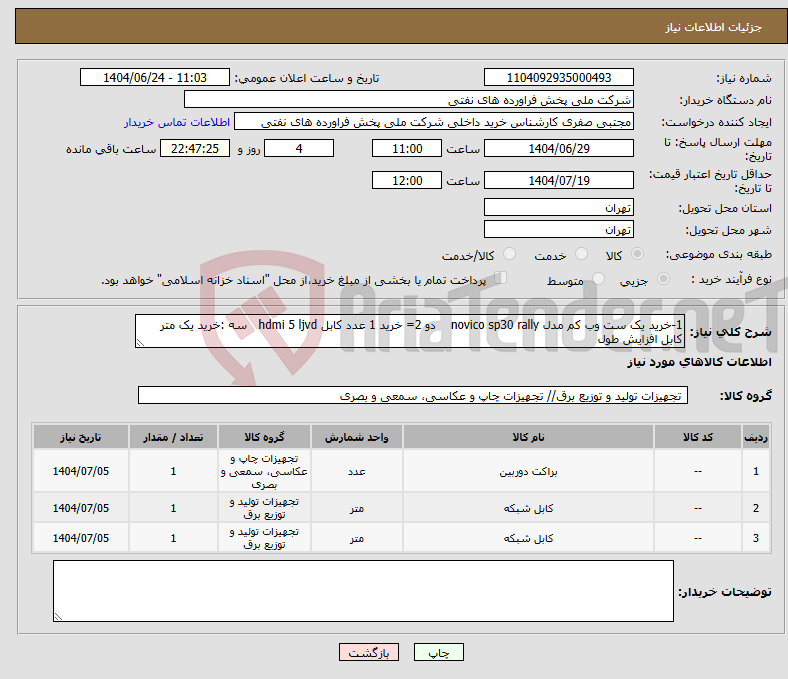Click the remaining time 22:47:25 field
The image size is (788, 679).
click(195, 148)
